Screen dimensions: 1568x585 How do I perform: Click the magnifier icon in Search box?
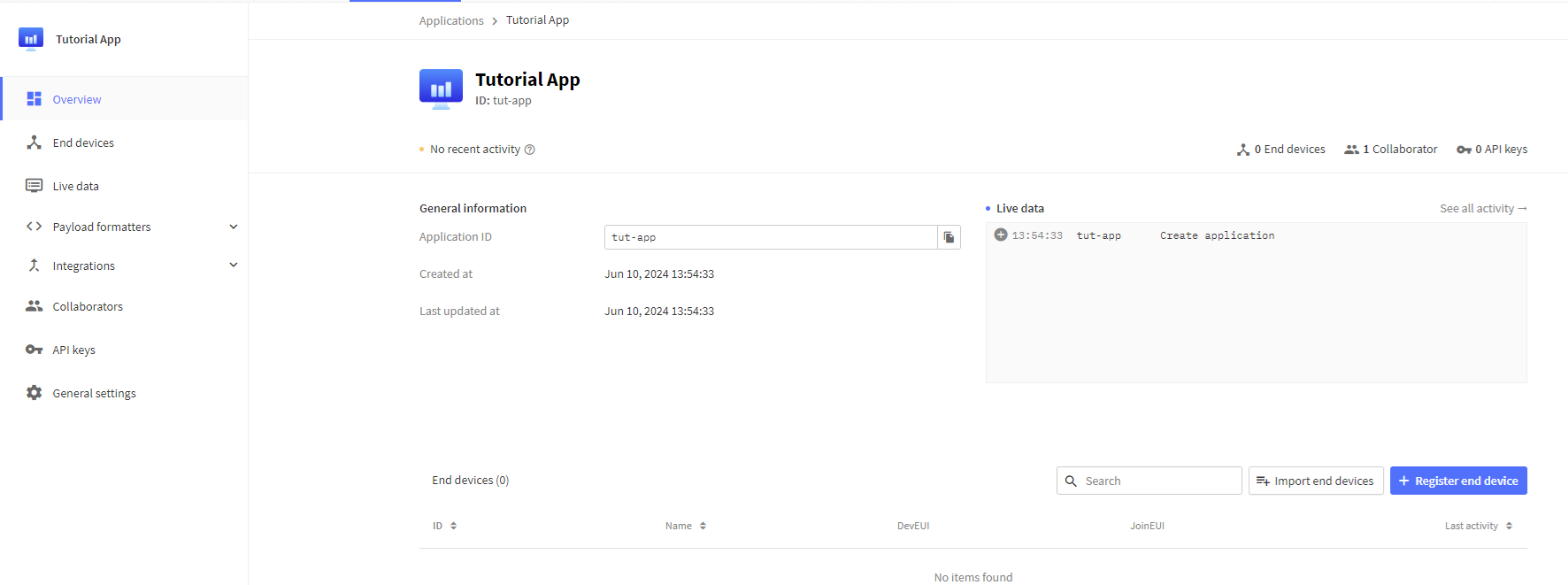[x=1071, y=481]
